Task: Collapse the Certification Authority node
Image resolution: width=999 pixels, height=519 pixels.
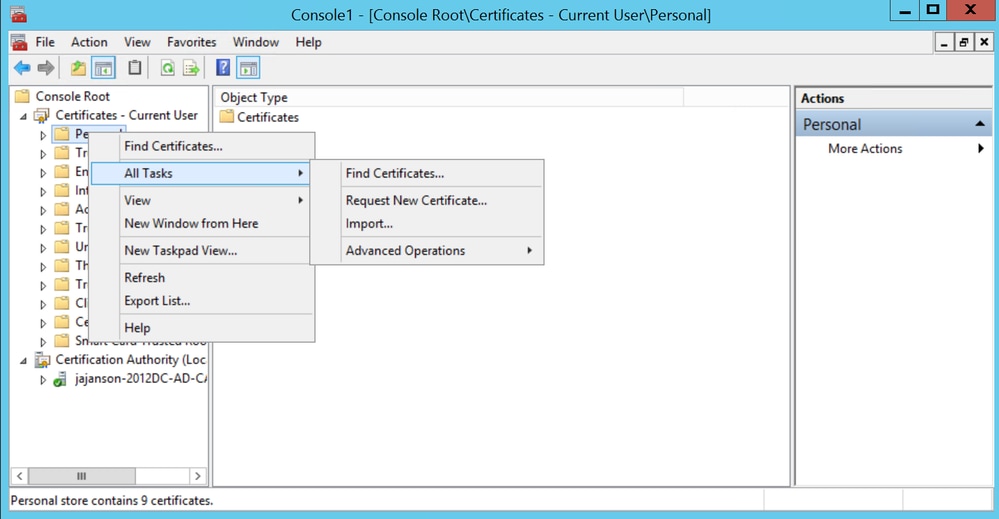Action: click(24, 360)
